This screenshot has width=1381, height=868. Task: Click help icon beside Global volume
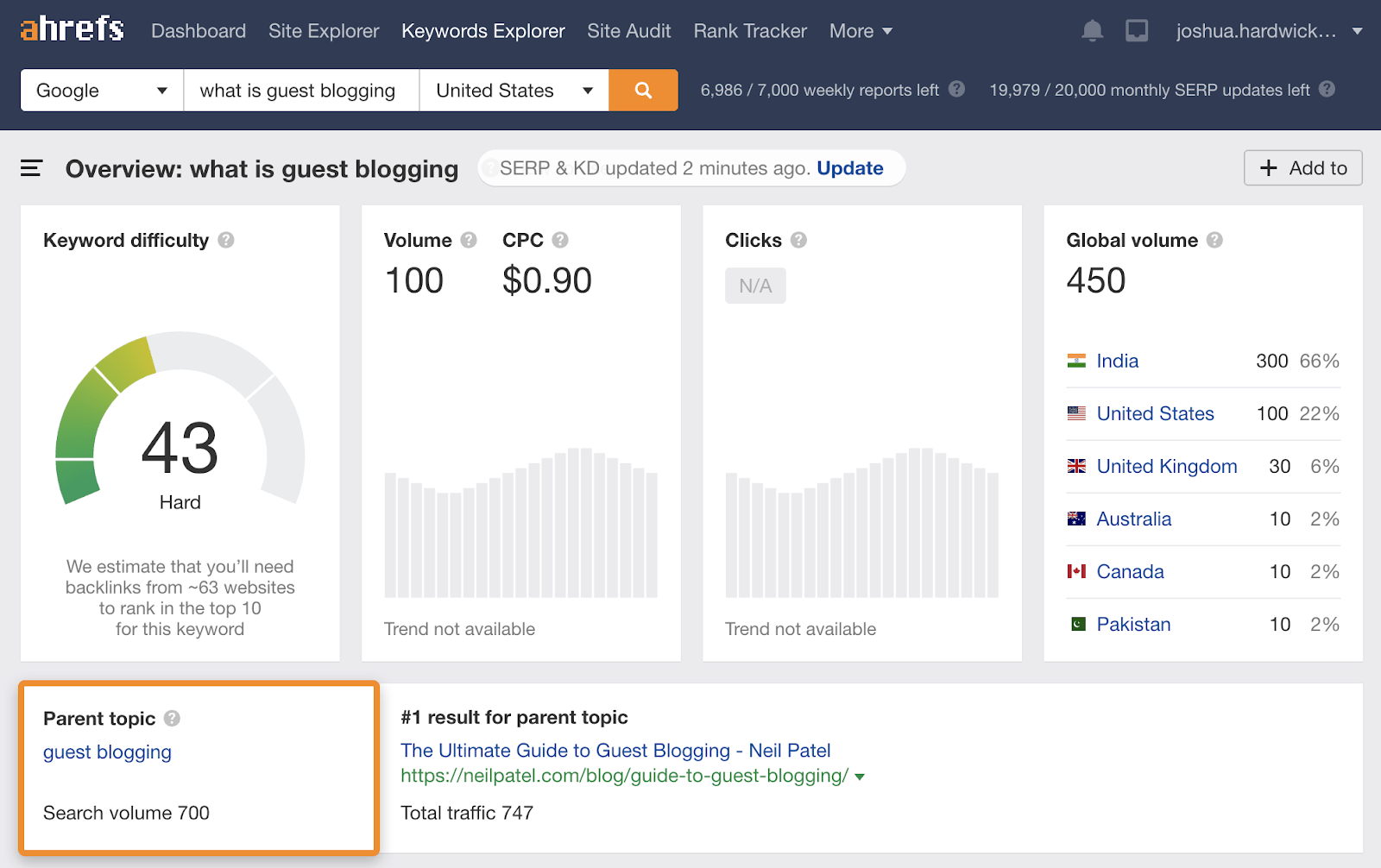pyautogui.click(x=1214, y=240)
